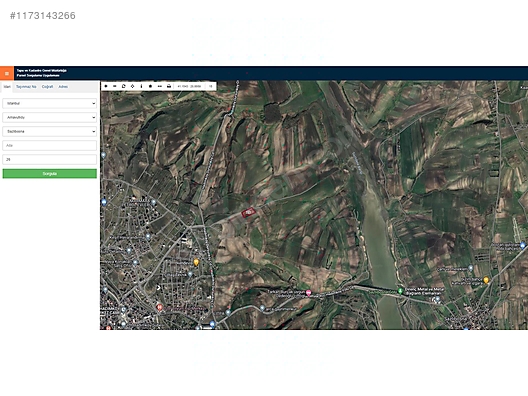Click the green Direnç Metal map marker
This screenshot has width=528, height=396.
(400, 291)
